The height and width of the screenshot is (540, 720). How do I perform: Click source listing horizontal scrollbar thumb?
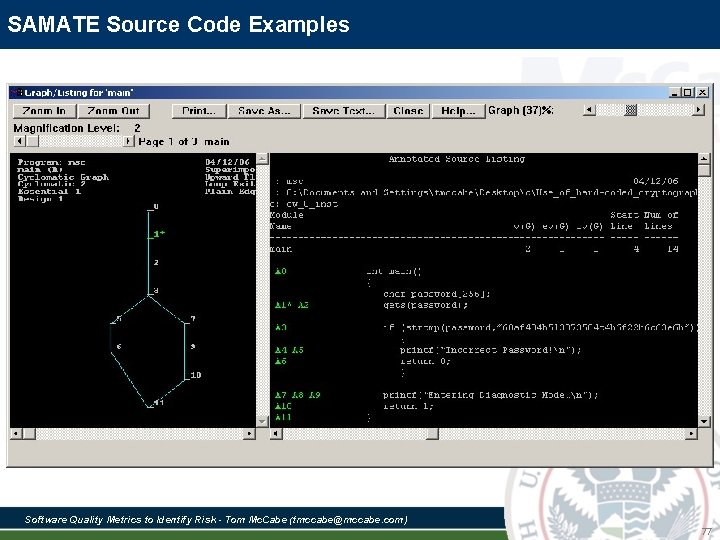(433, 433)
